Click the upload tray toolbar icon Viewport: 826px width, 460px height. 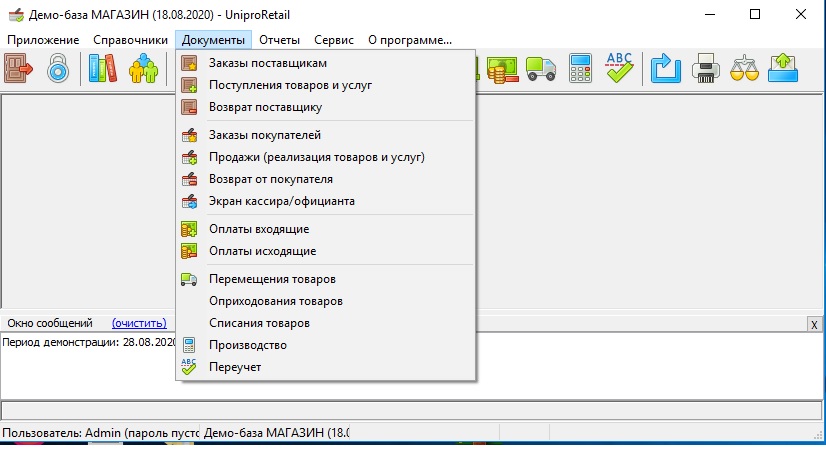783,68
